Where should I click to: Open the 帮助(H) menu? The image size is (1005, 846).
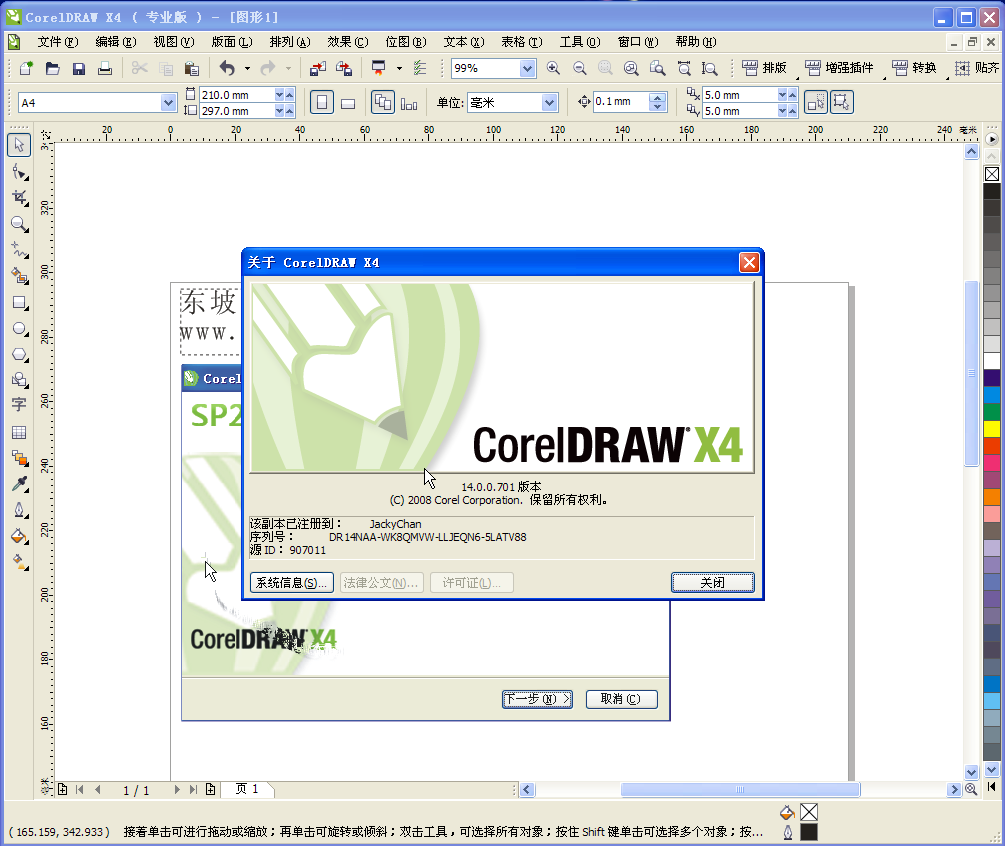(x=696, y=42)
